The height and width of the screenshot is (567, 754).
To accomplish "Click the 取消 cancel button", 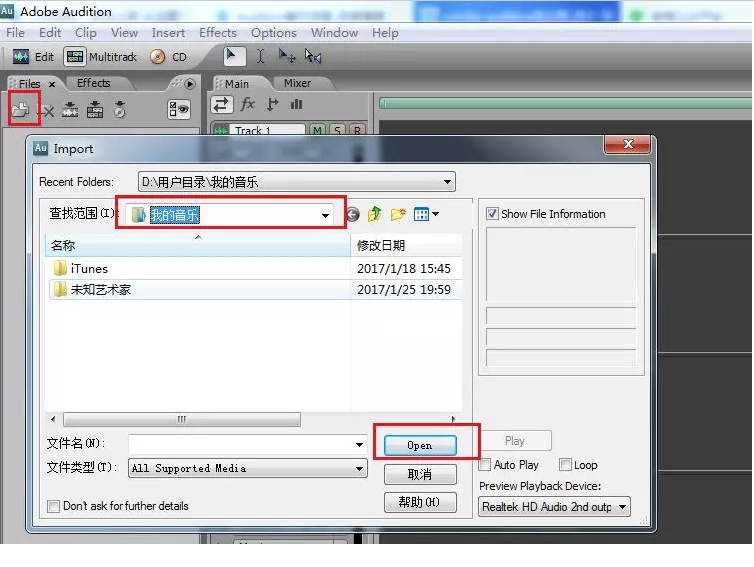I will (x=420, y=475).
